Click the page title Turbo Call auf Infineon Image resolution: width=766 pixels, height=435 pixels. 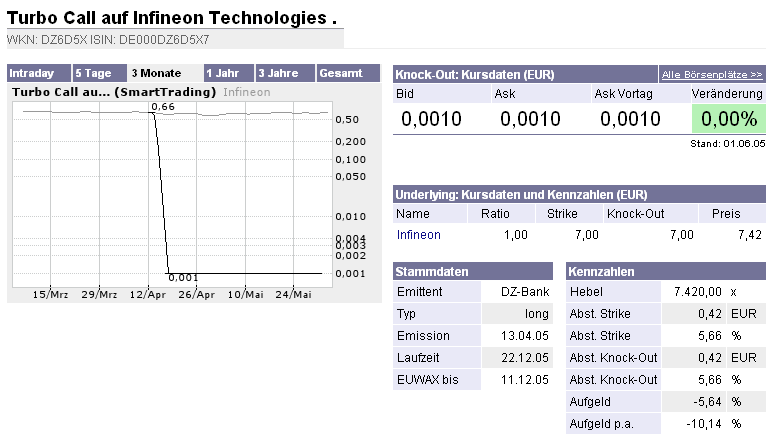[x=171, y=18]
